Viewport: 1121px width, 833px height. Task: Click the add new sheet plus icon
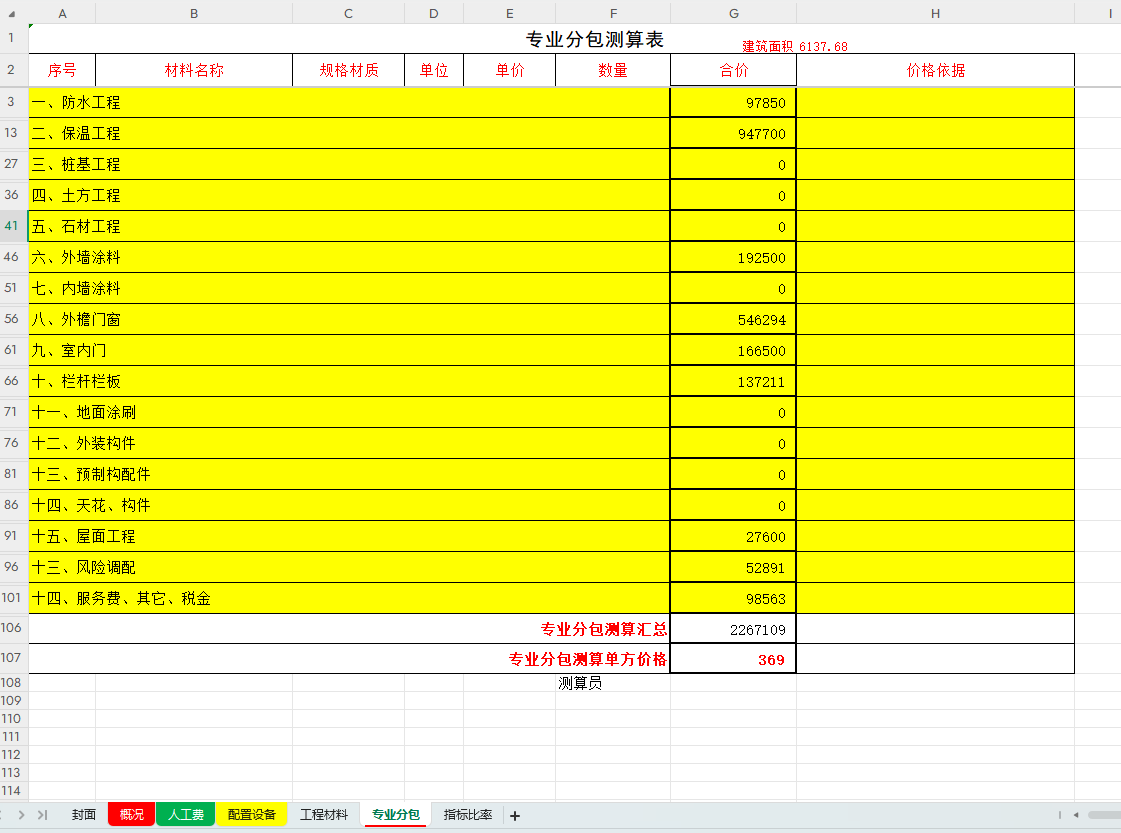(x=515, y=816)
